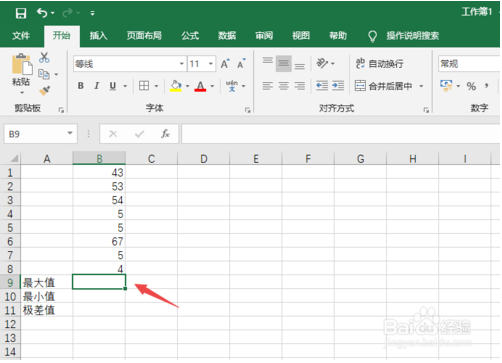Click the Redo arrow icon
Image resolution: width=502 pixels, height=363 pixels.
coord(67,13)
